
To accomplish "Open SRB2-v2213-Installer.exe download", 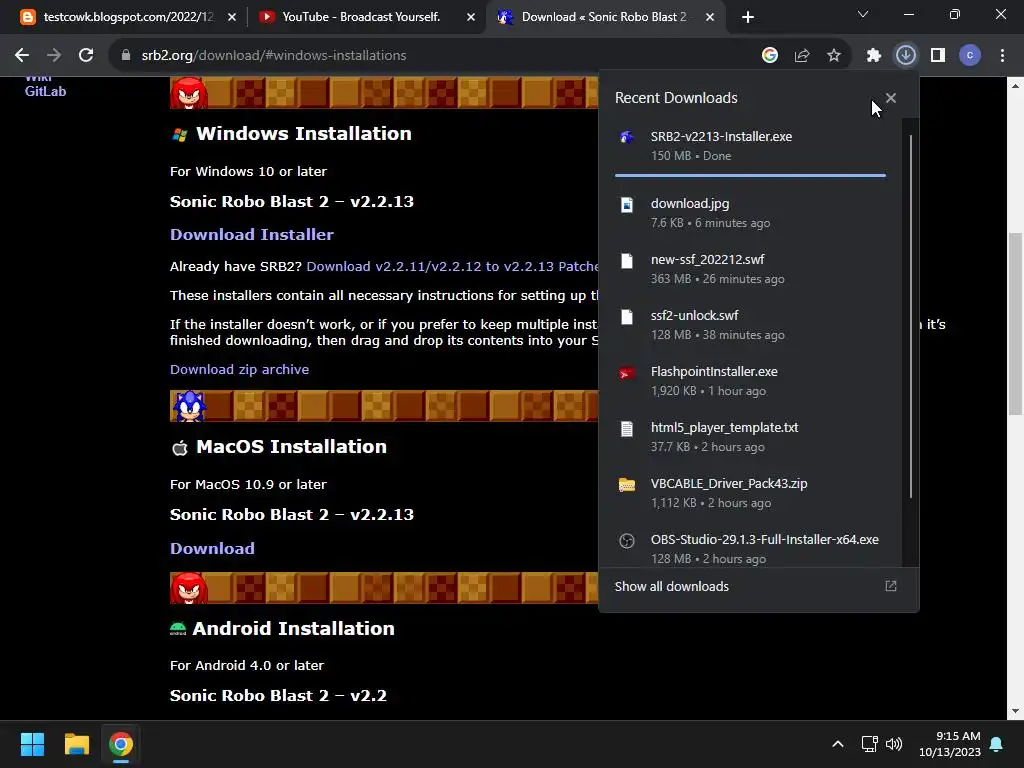I will click(750, 146).
